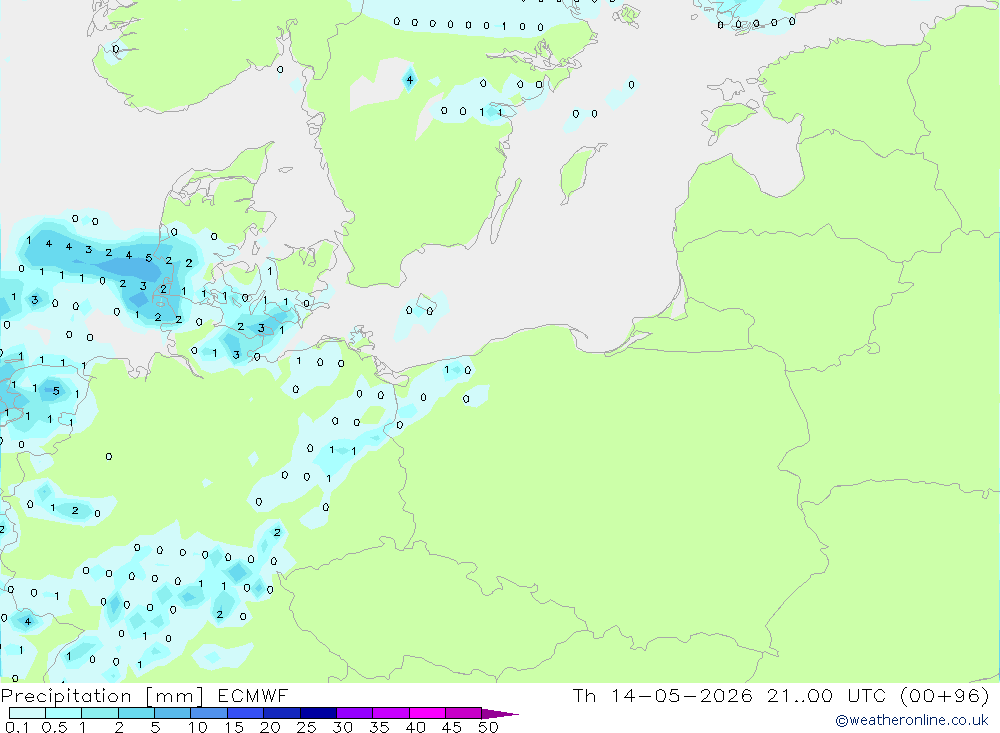Click the '50' legend scale label
The width and height of the screenshot is (1000, 733).
(x=489, y=727)
